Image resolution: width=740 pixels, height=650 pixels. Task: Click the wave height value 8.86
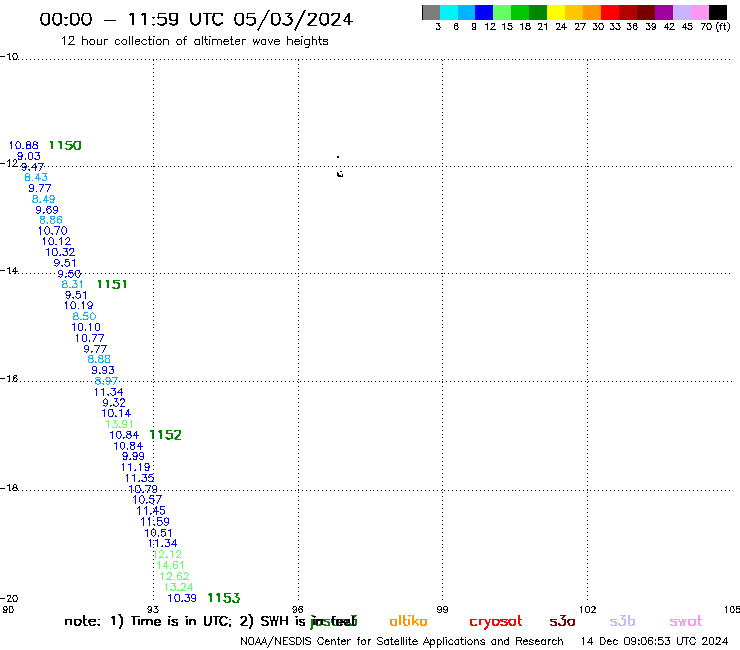[50, 220]
